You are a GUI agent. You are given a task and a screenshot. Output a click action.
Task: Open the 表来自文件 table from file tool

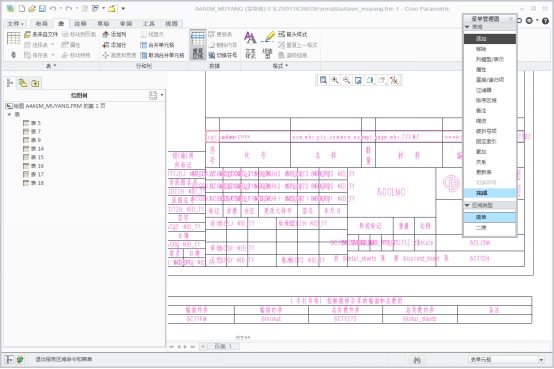41,34
